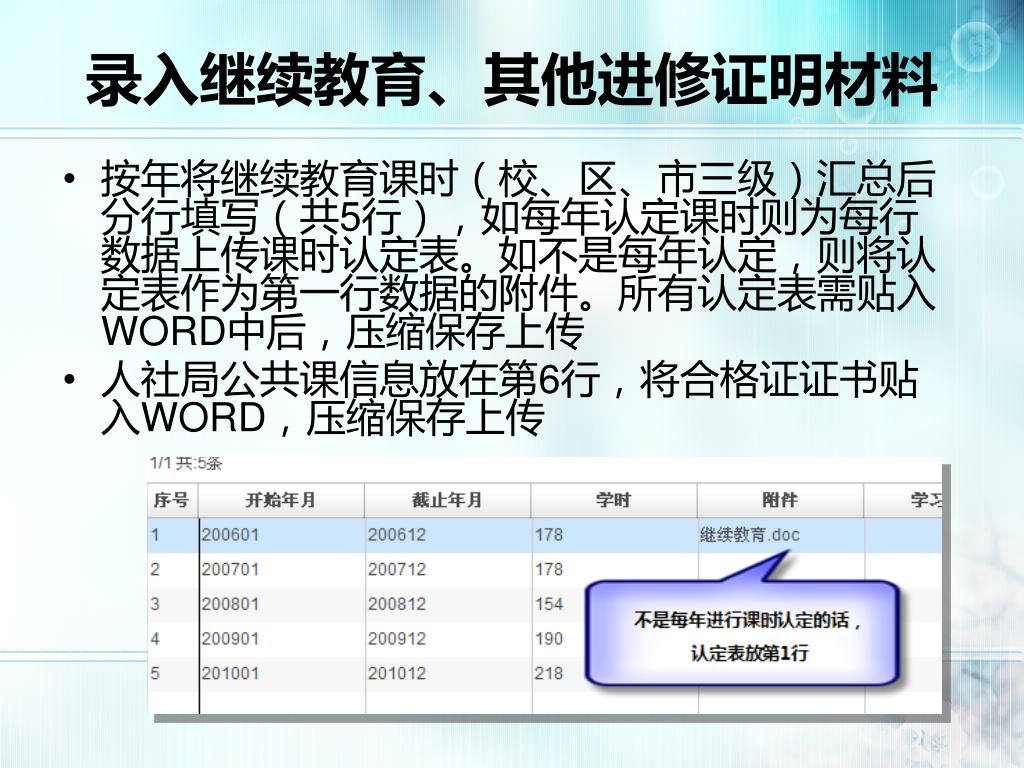The image size is (1024, 768).
Task: Sort by the 开始年月 column header
Action: pos(281,500)
